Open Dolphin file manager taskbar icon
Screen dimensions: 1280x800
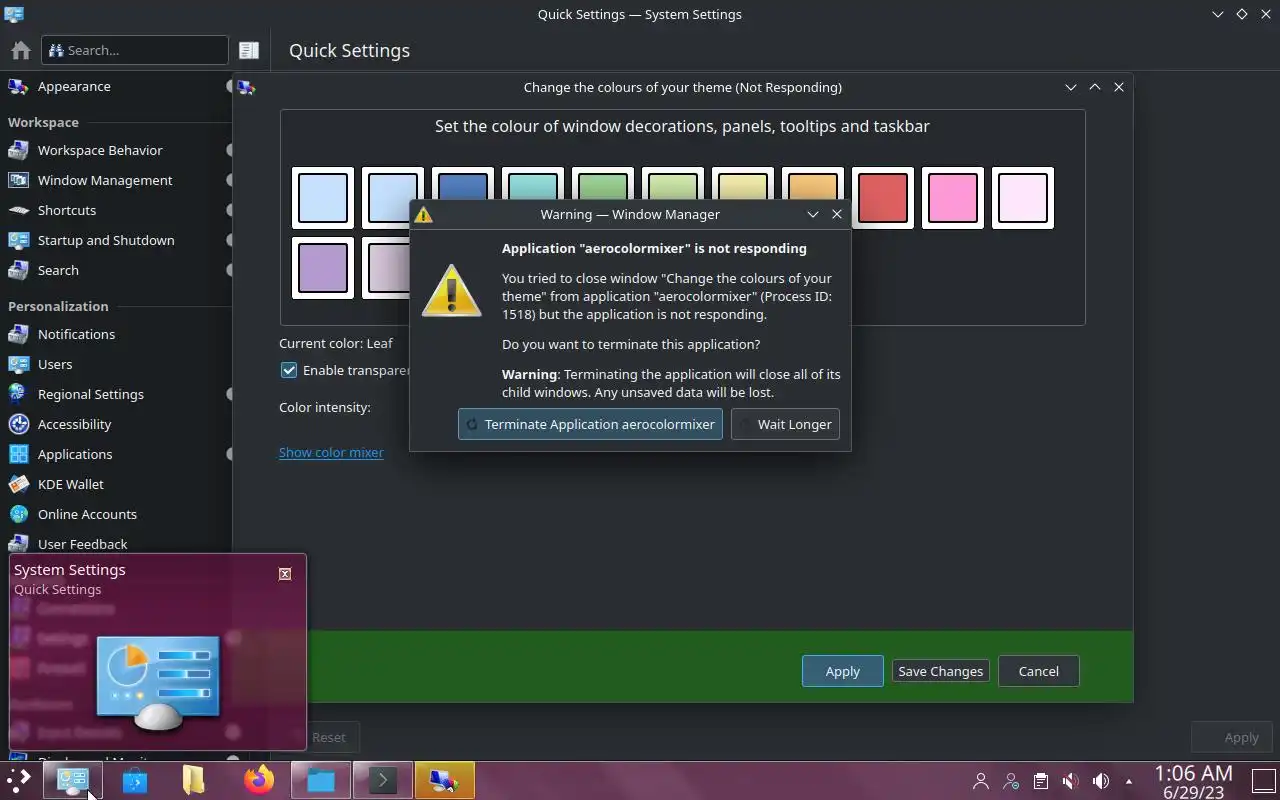(x=321, y=780)
